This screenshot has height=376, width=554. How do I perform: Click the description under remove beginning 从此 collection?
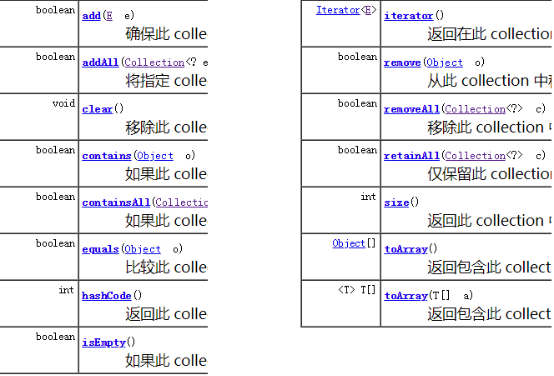click(489, 81)
